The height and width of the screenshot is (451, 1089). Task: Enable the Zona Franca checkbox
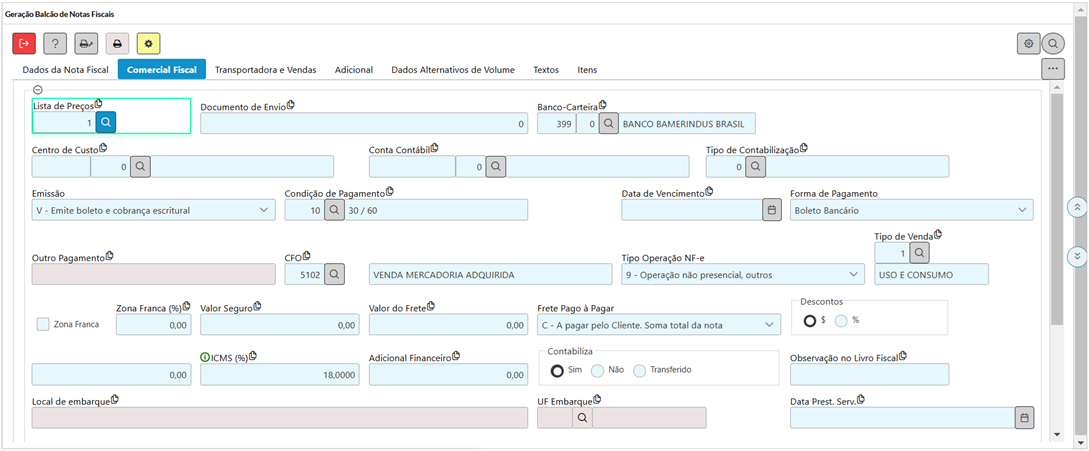pos(43,324)
